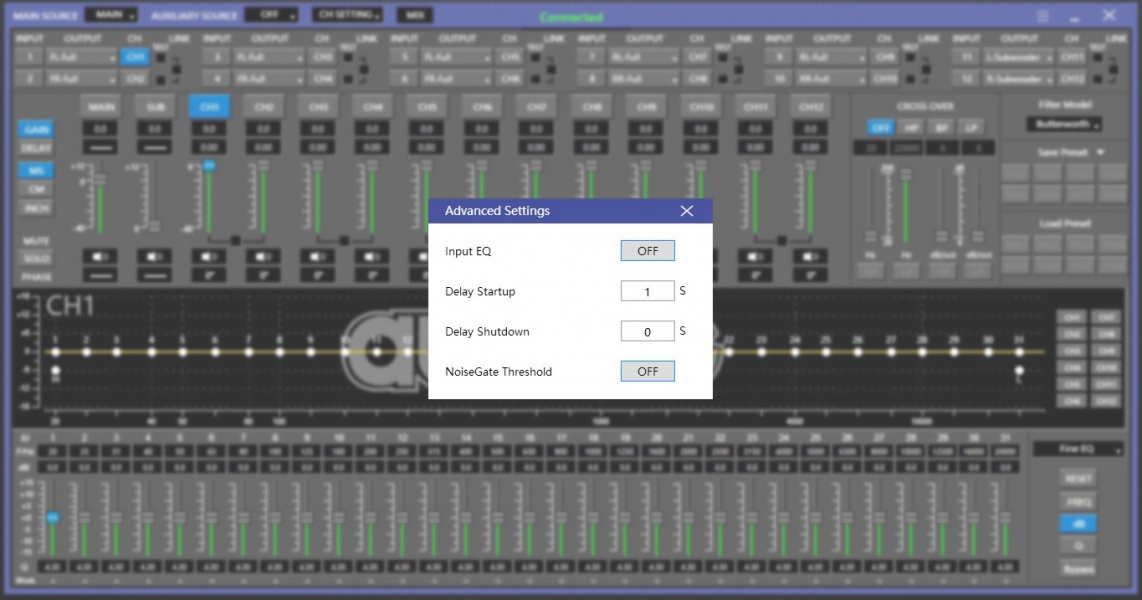Click the test square for input 2
Viewport: 1142px width, 600px height.
161,79
